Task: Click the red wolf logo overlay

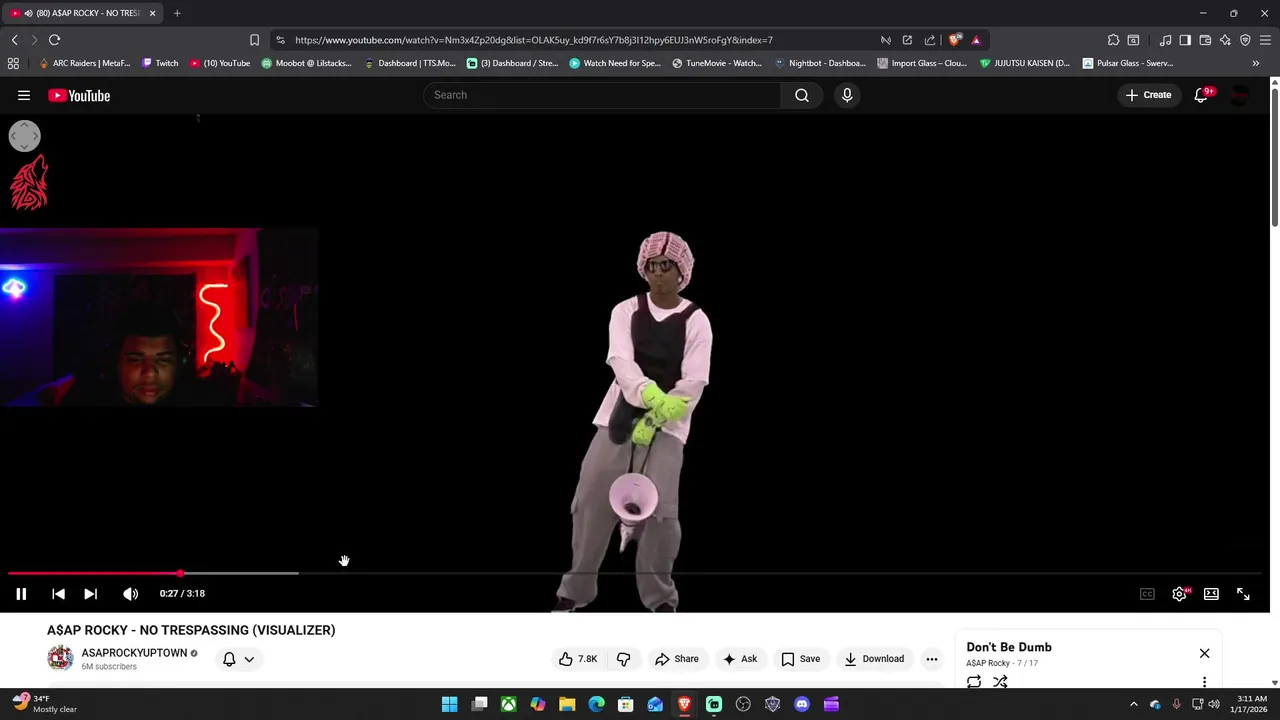Action: (x=29, y=182)
